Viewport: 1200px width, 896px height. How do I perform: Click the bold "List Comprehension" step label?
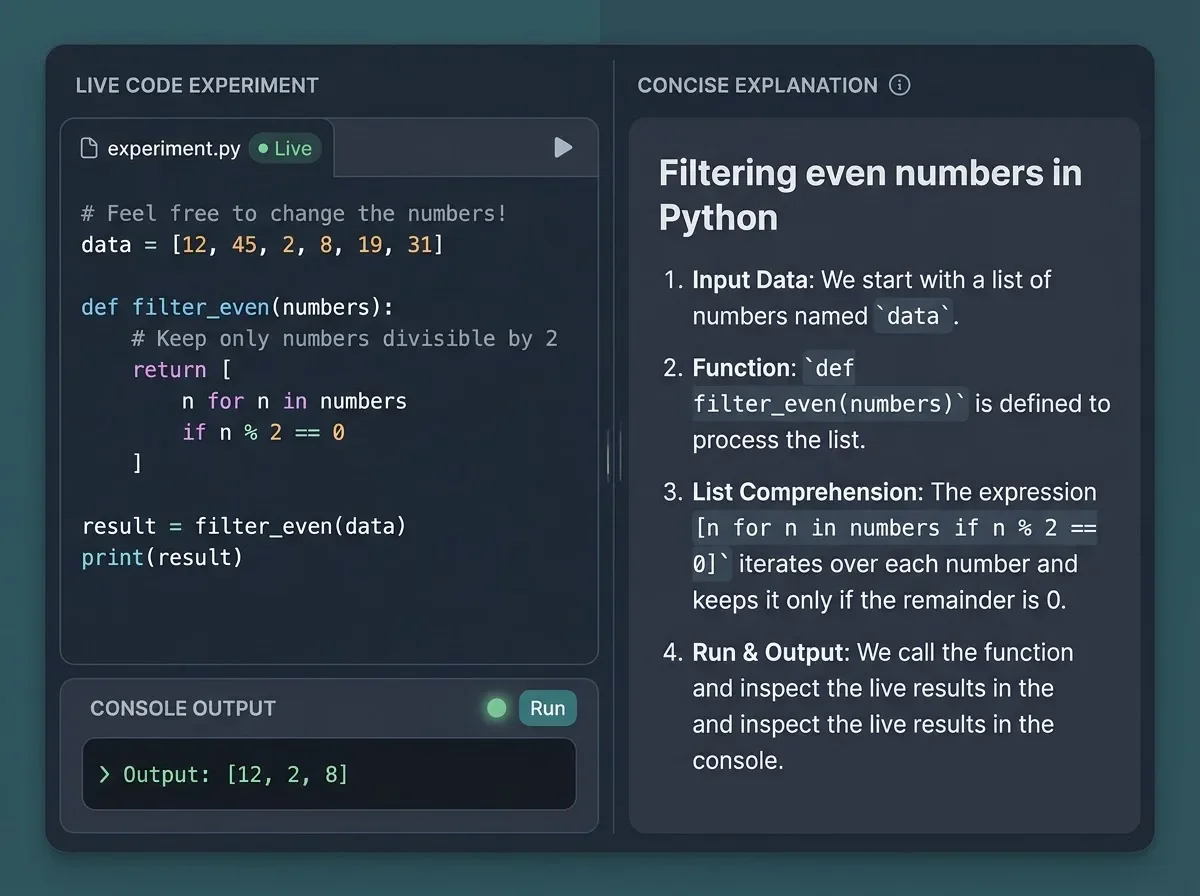coord(805,492)
